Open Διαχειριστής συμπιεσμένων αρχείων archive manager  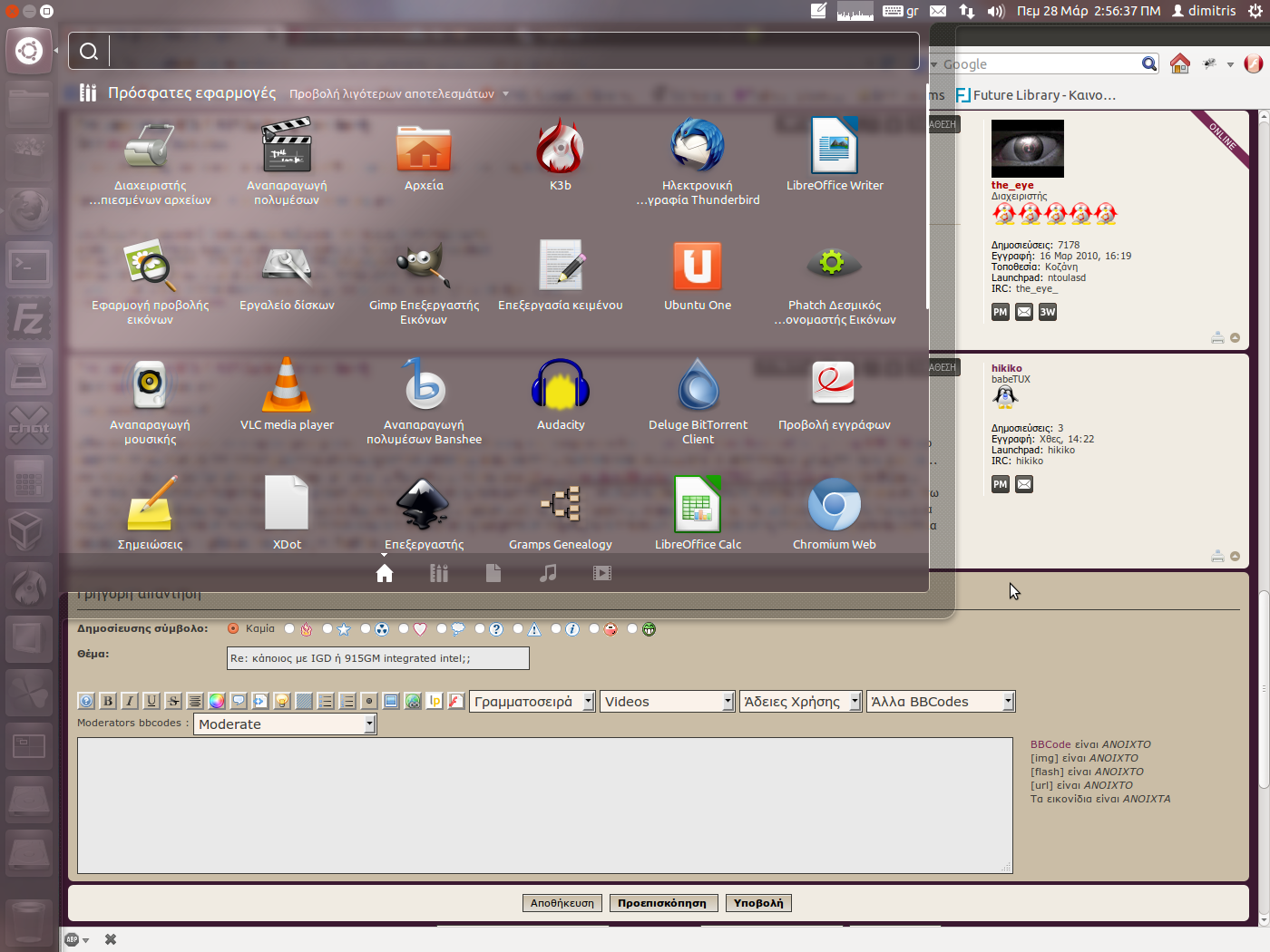click(150, 145)
